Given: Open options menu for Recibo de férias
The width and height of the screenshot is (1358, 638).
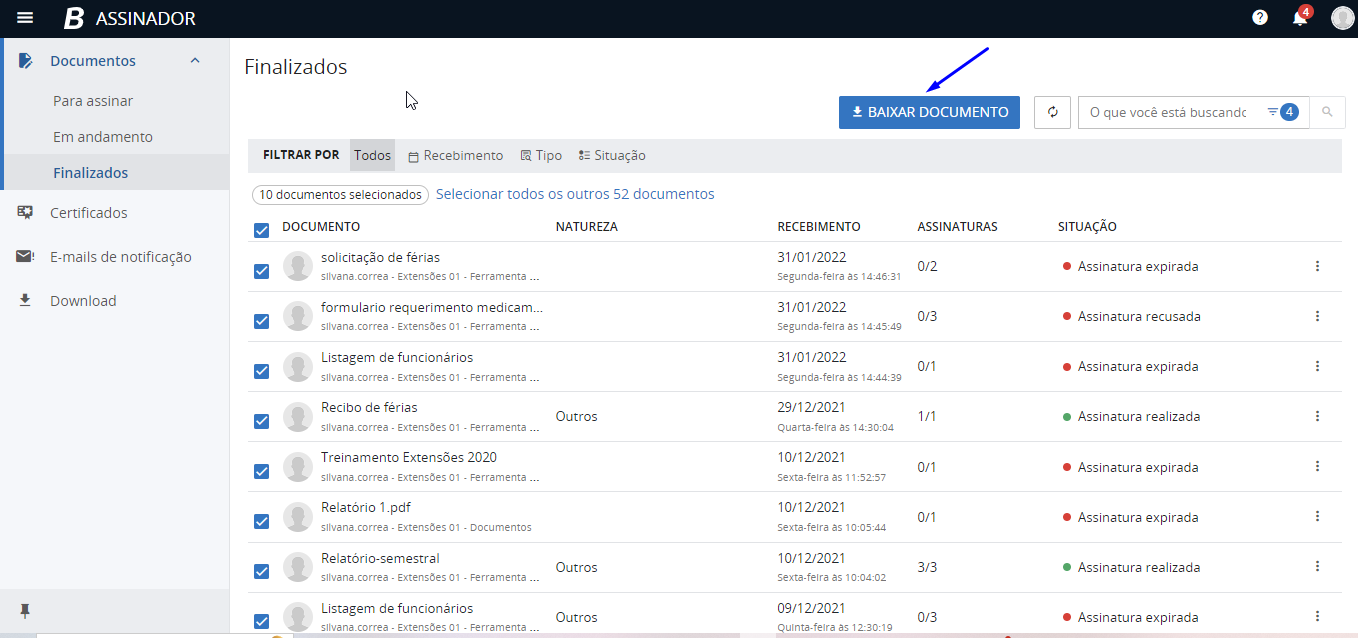Looking at the screenshot, I should pyautogui.click(x=1317, y=416).
